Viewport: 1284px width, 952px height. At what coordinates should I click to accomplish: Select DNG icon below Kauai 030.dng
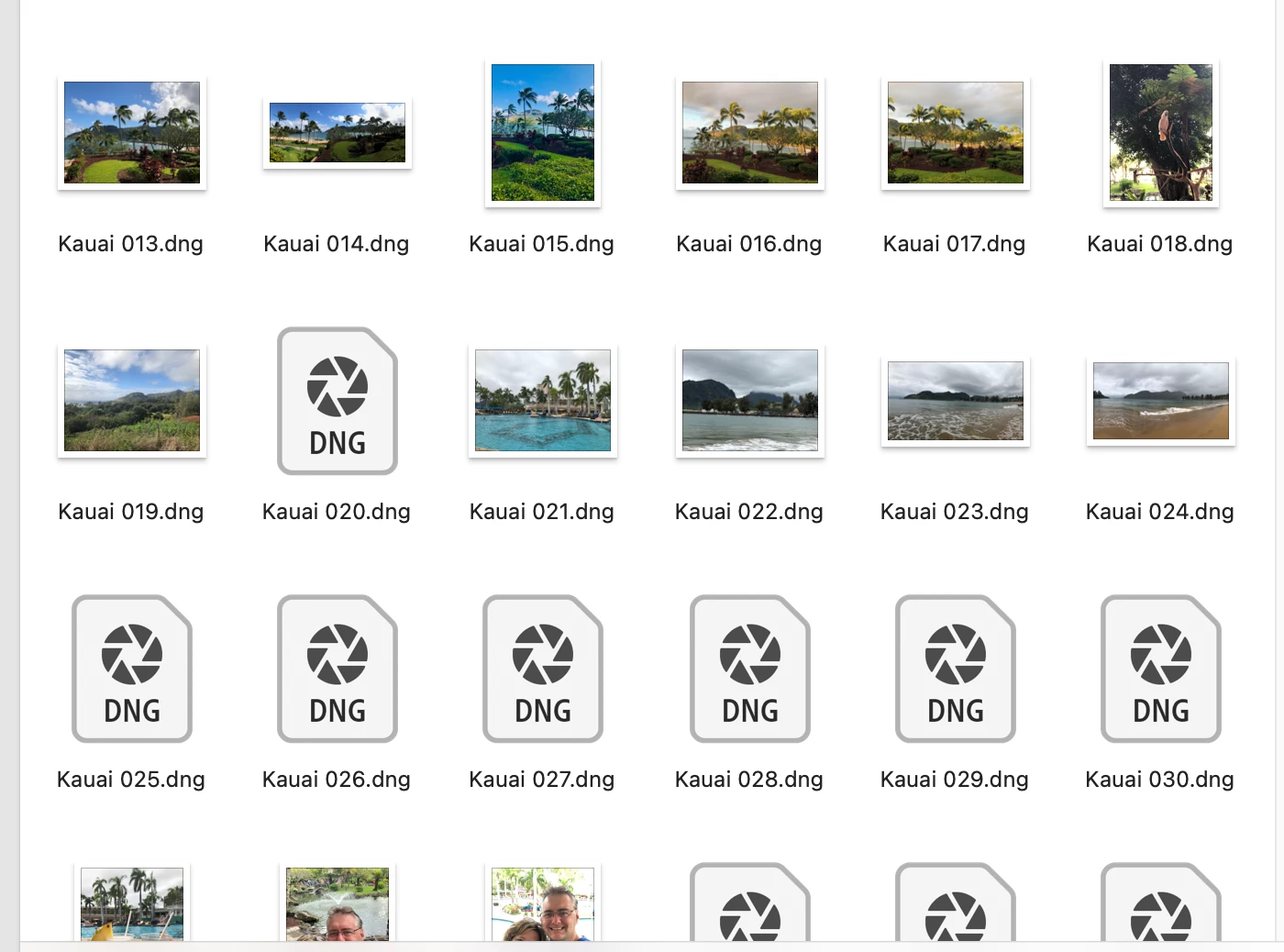point(1161,902)
